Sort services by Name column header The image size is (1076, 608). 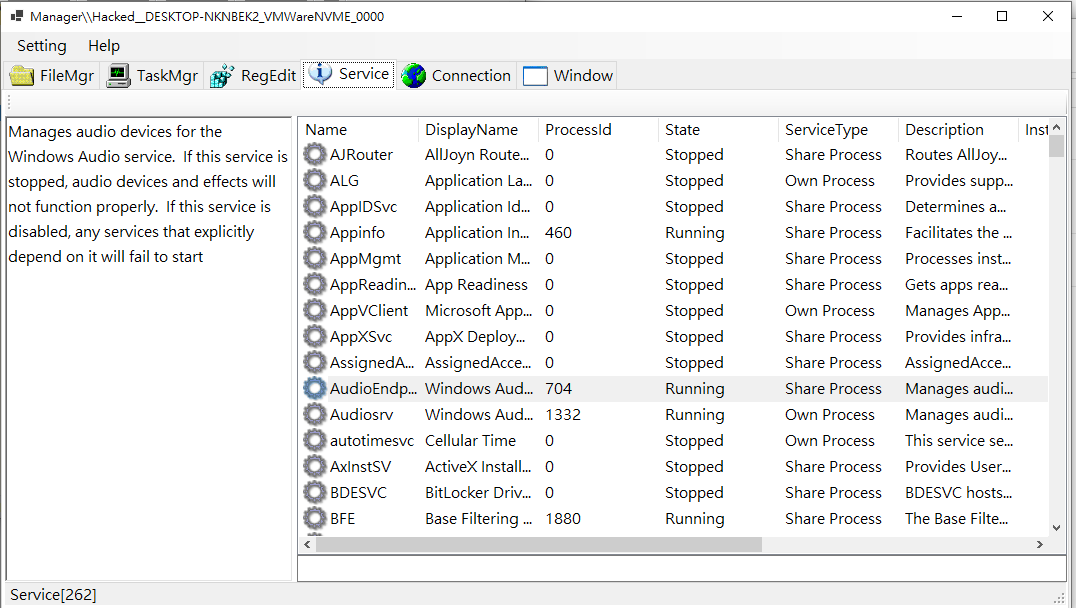tap(358, 130)
